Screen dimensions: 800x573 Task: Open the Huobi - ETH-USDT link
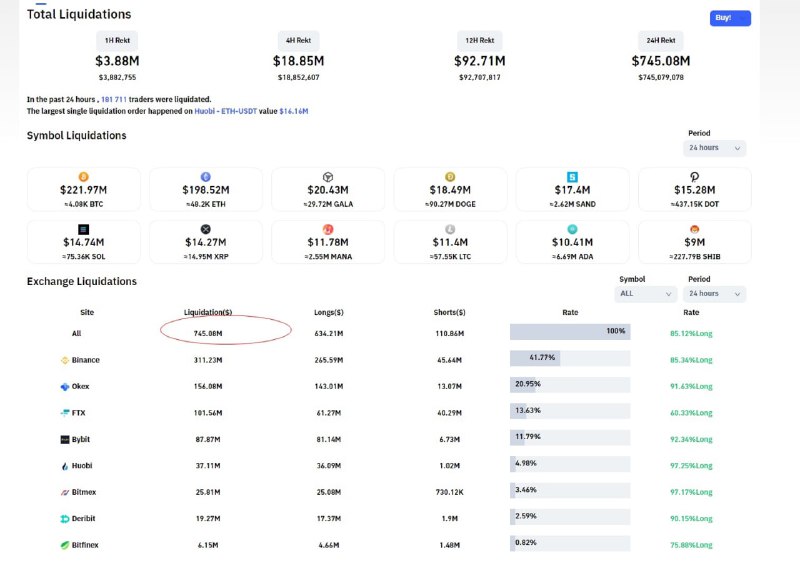(x=226, y=111)
